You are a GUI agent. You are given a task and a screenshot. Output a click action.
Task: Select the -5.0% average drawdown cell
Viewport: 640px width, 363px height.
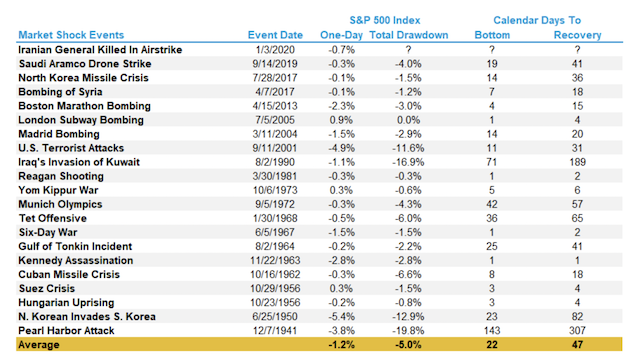(408, 345)
